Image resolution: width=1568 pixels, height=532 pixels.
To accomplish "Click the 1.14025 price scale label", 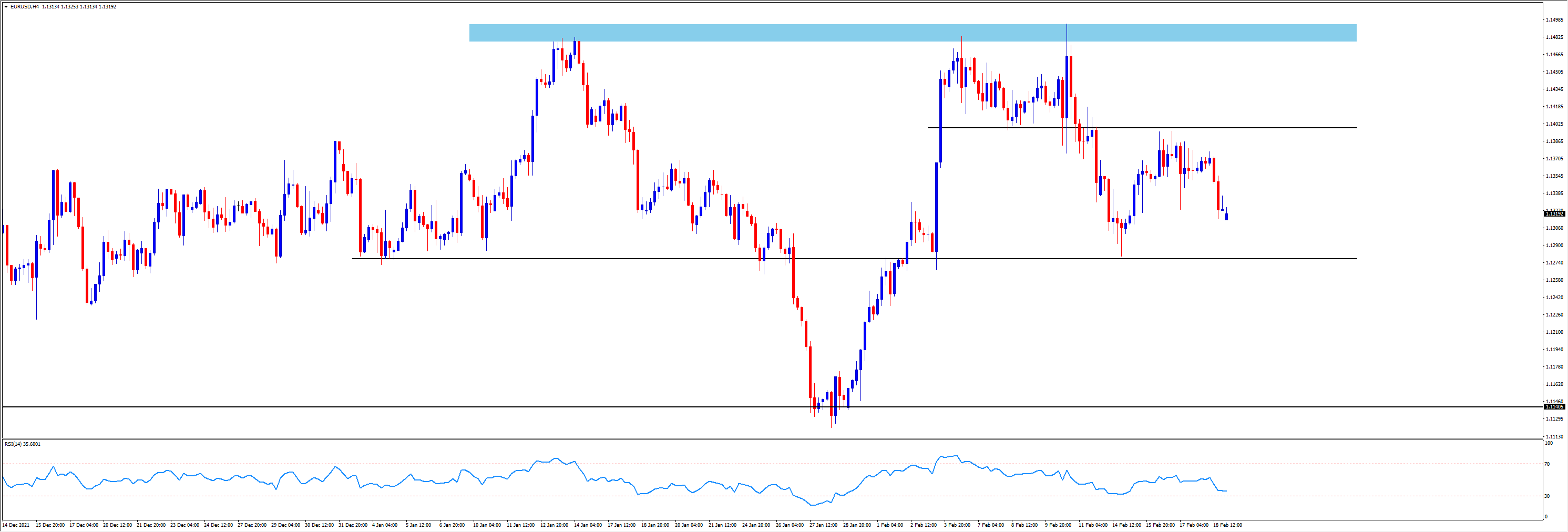I will pyautogui.click(x=1554, y=124).
